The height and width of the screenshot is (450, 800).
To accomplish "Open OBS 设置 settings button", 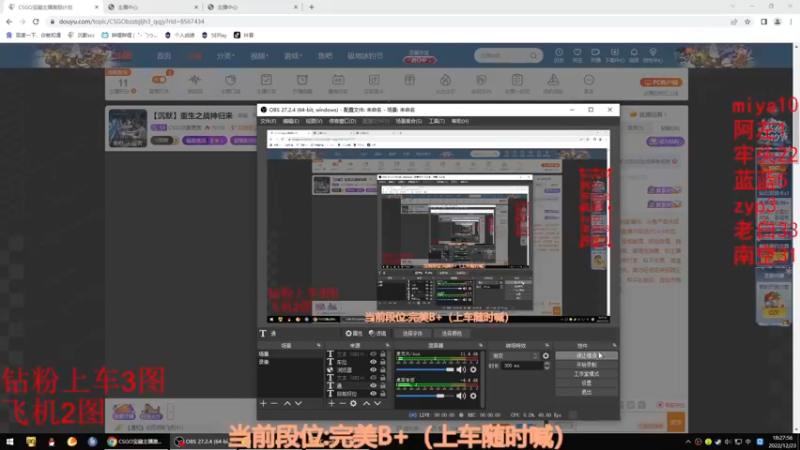I will (586, 383).
